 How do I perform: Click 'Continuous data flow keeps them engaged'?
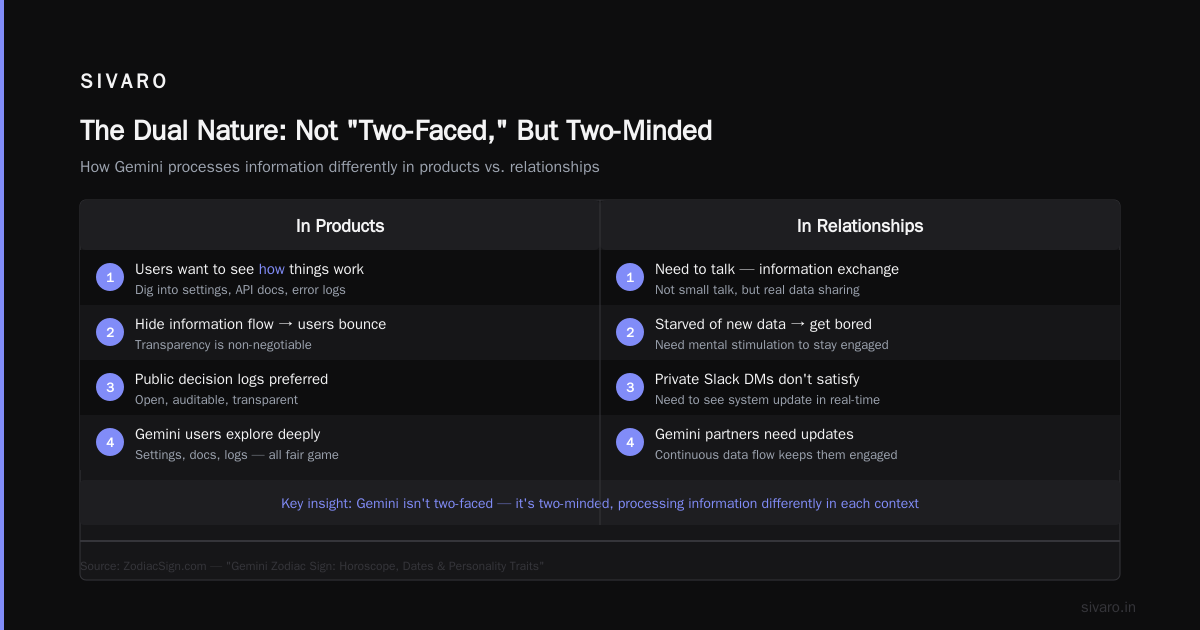pos(776,455)
